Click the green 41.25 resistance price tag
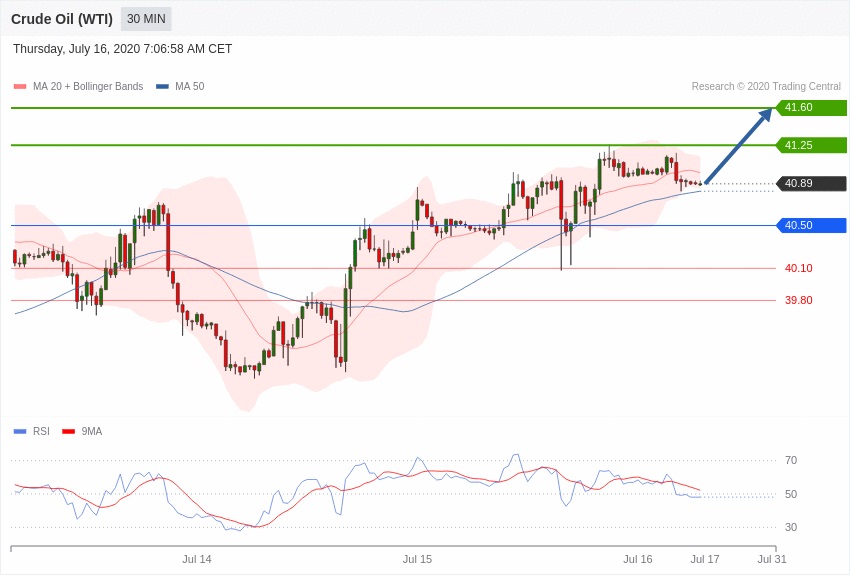This screenshot has height=576, width=850. tap(810, 145)
